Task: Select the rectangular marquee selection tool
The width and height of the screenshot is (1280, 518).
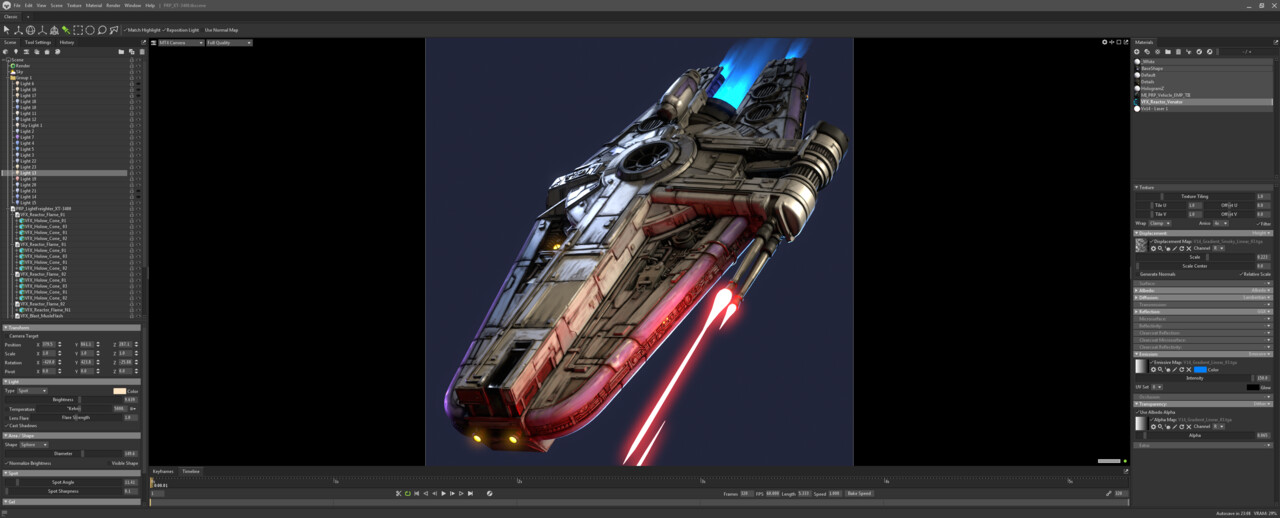Action: [x=78, y=30]
